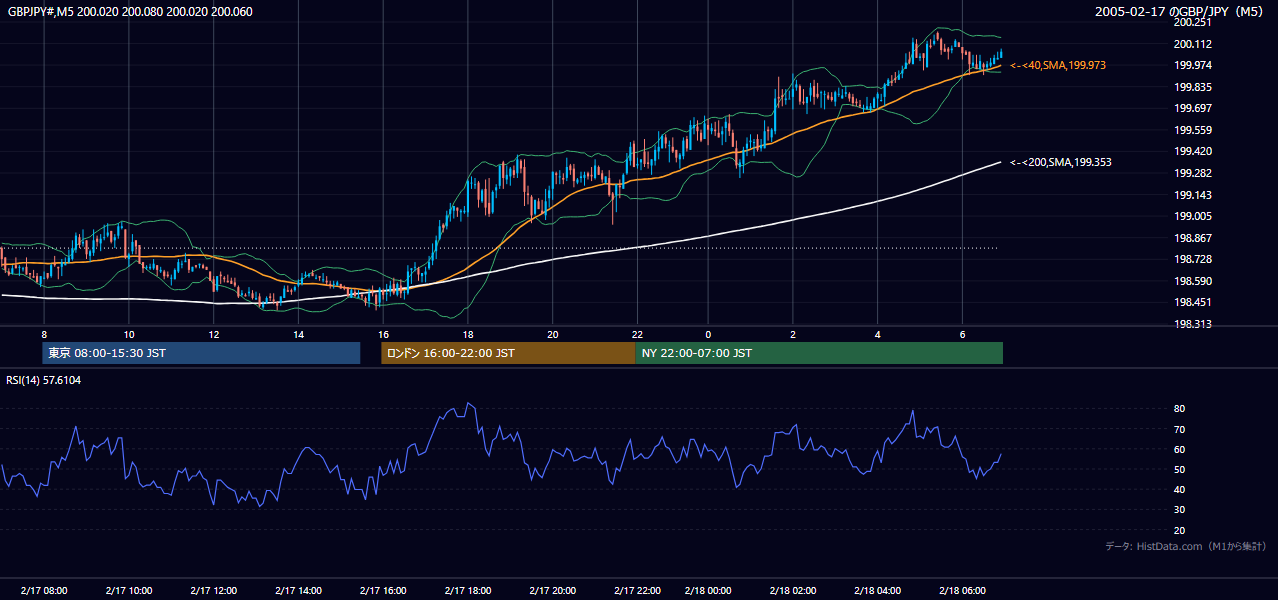
Task: Click the bottom date label 2/17 12:00
Action: click(213, 591)
